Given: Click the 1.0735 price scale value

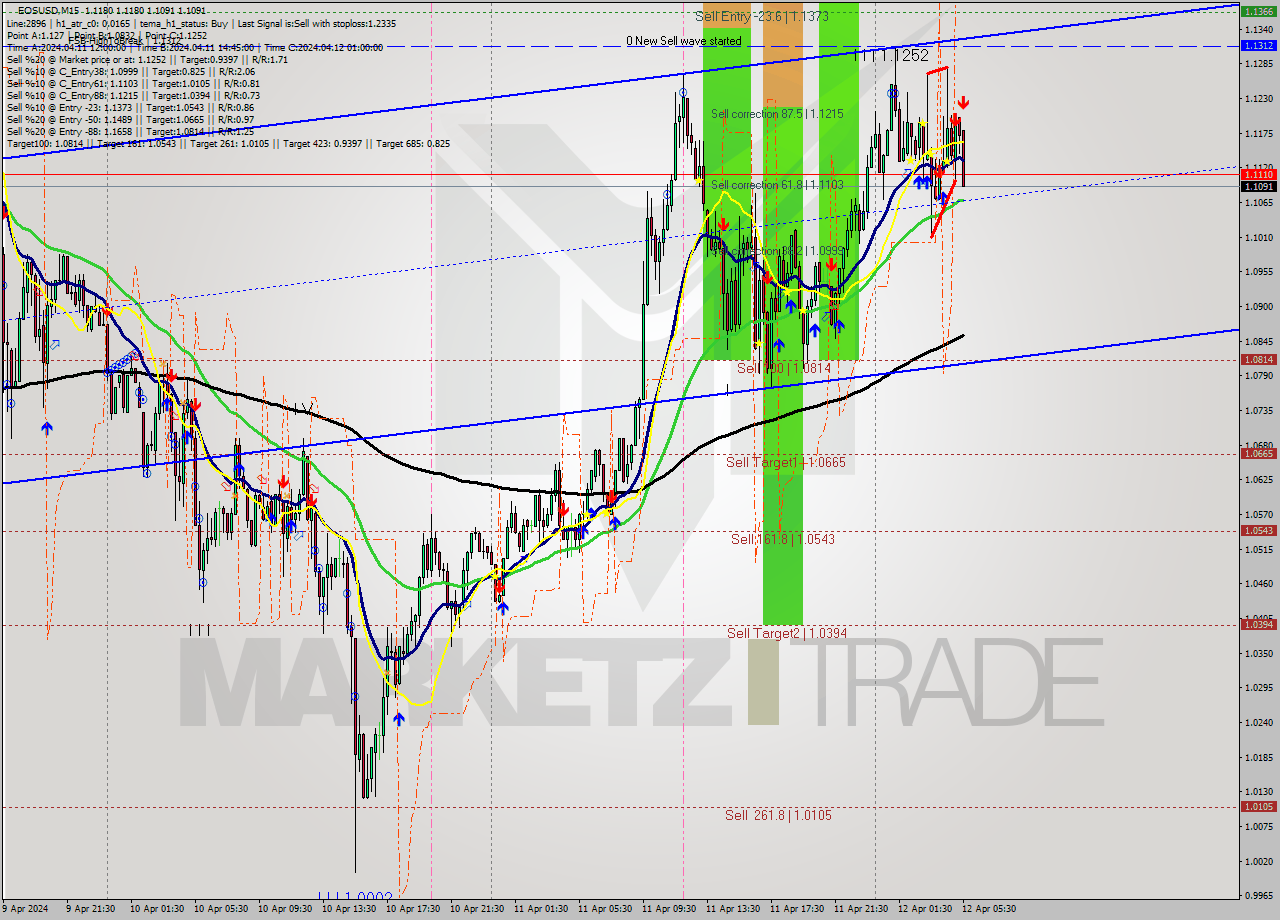Looking at the screenshot, I should click(x=1257, y=411).
